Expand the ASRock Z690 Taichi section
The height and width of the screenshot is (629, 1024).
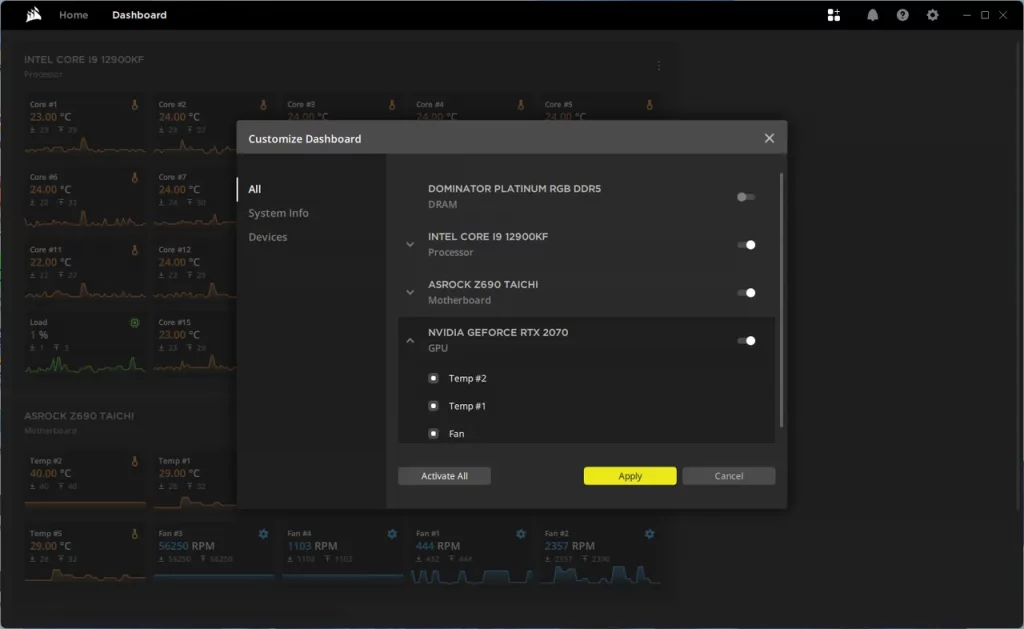point(410,293)
